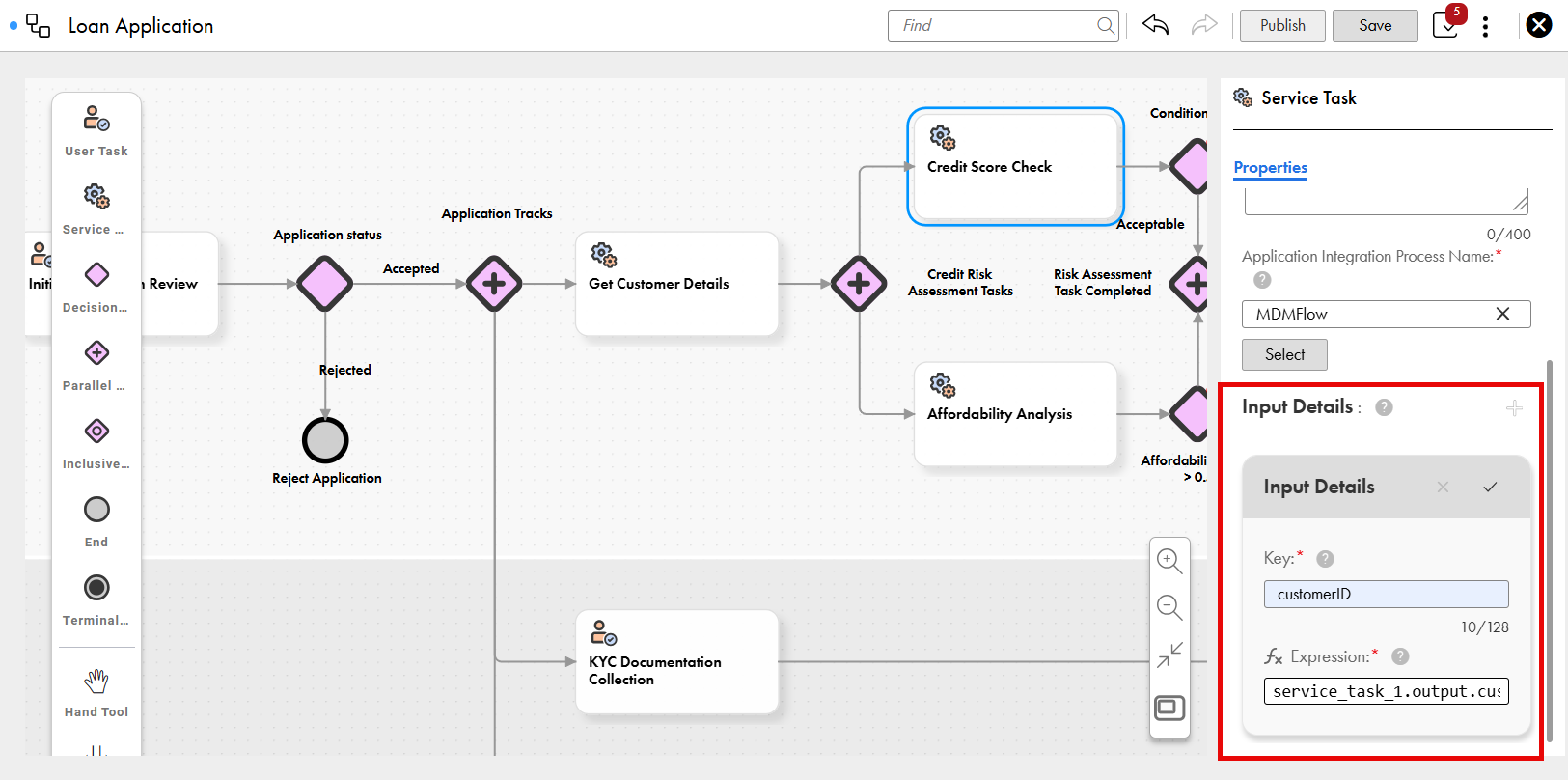Image resolution: width=1568 pixels, height=780 pixels.
Task: Toggle the minimap view icon
Action: [x=1169, y=708]
